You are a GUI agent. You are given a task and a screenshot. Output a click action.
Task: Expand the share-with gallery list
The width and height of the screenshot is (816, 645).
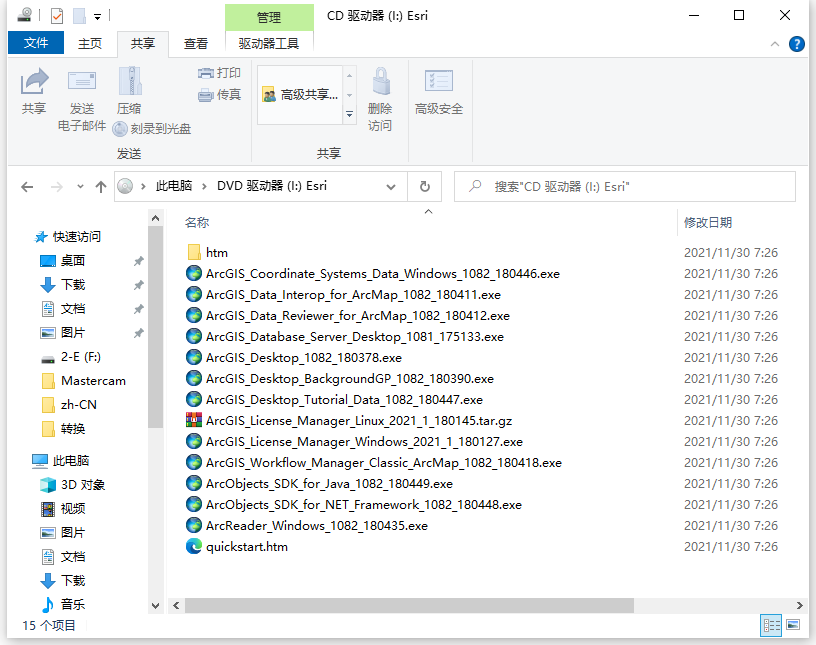[x=350, y=114]
